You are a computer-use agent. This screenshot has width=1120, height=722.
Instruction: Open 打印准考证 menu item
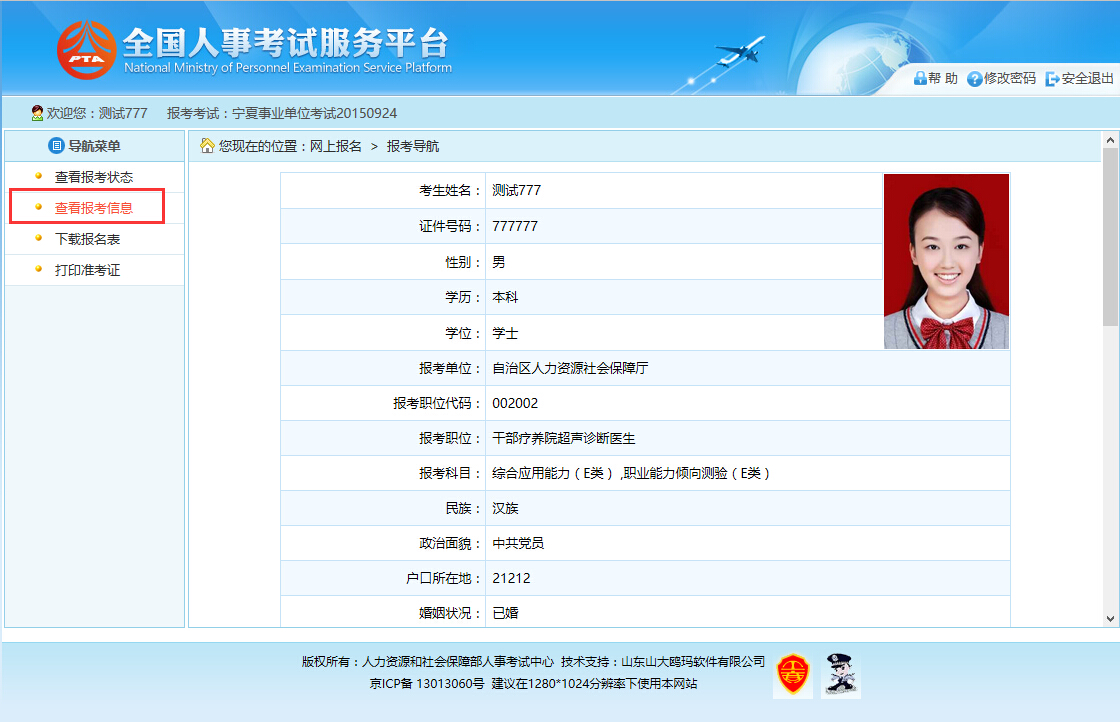coord(87,270)
